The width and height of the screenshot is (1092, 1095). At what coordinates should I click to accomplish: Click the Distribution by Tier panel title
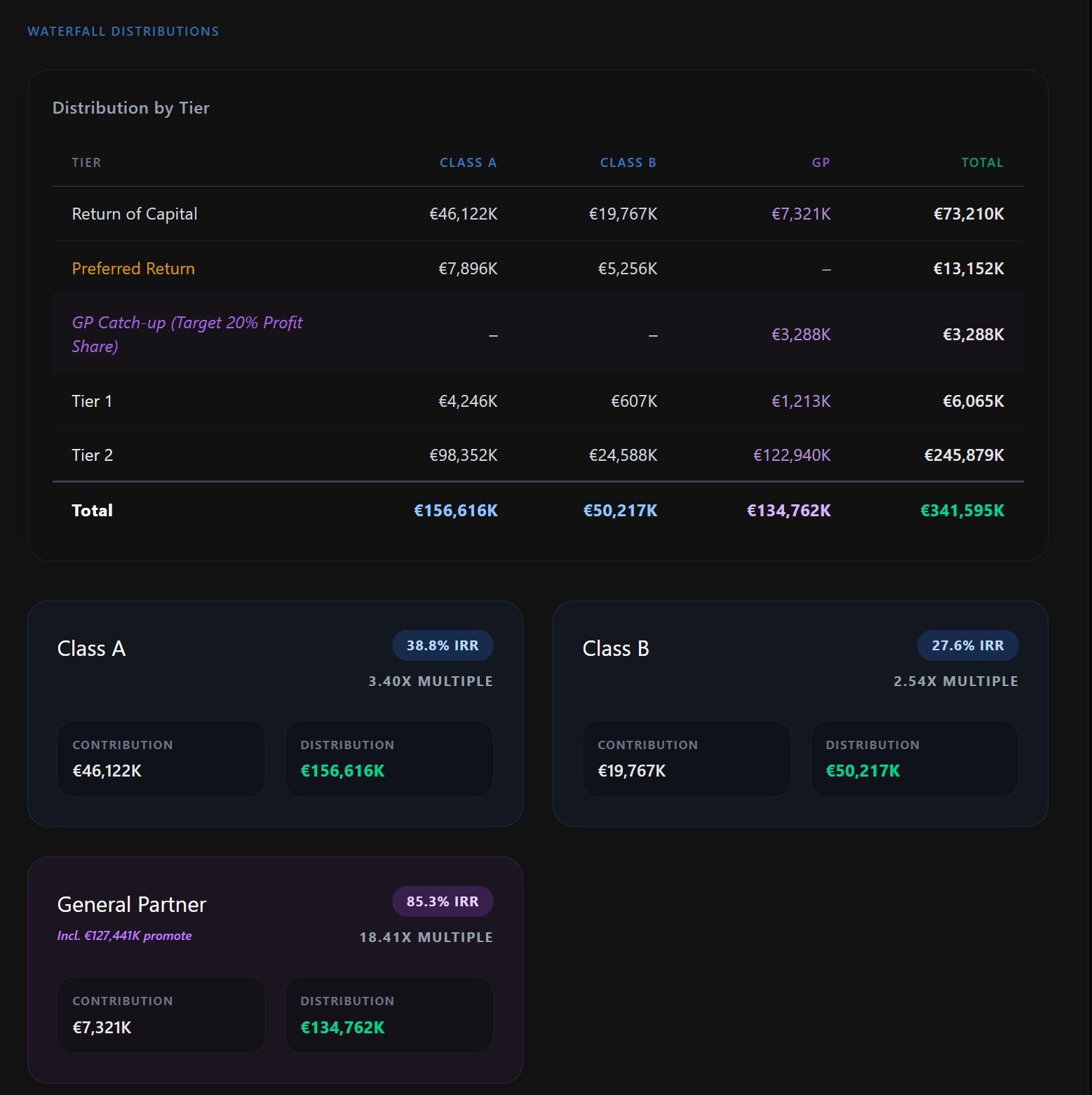click(130, 108)
